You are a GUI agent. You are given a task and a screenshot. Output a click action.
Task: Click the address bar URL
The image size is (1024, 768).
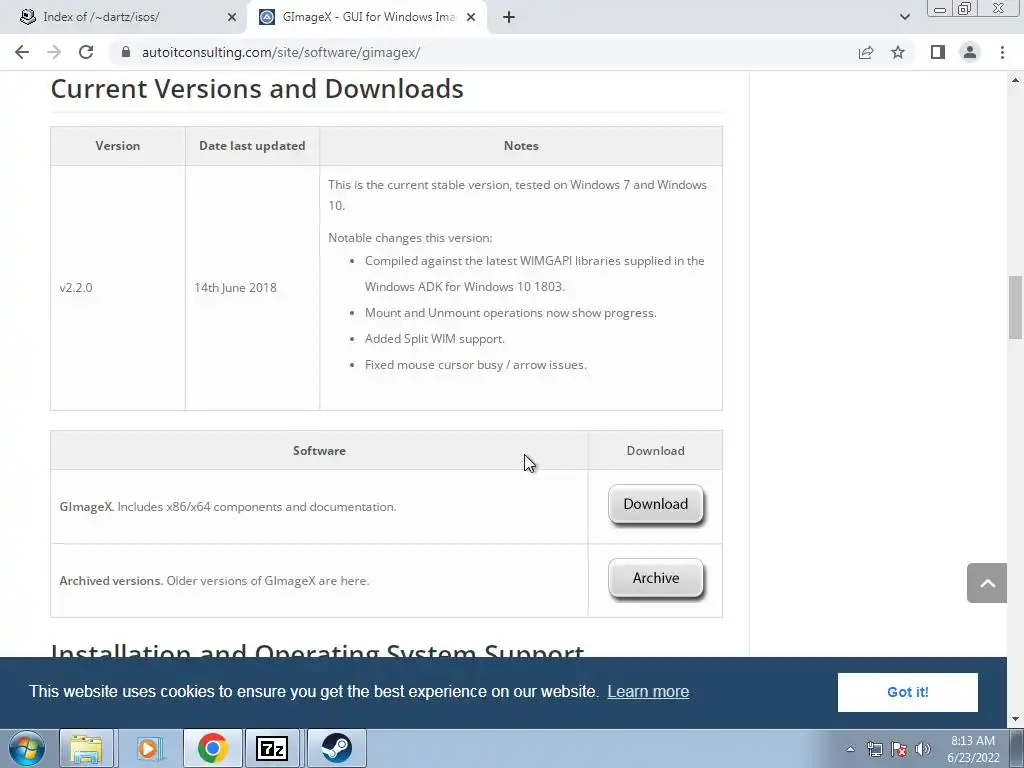click(281, 52)
